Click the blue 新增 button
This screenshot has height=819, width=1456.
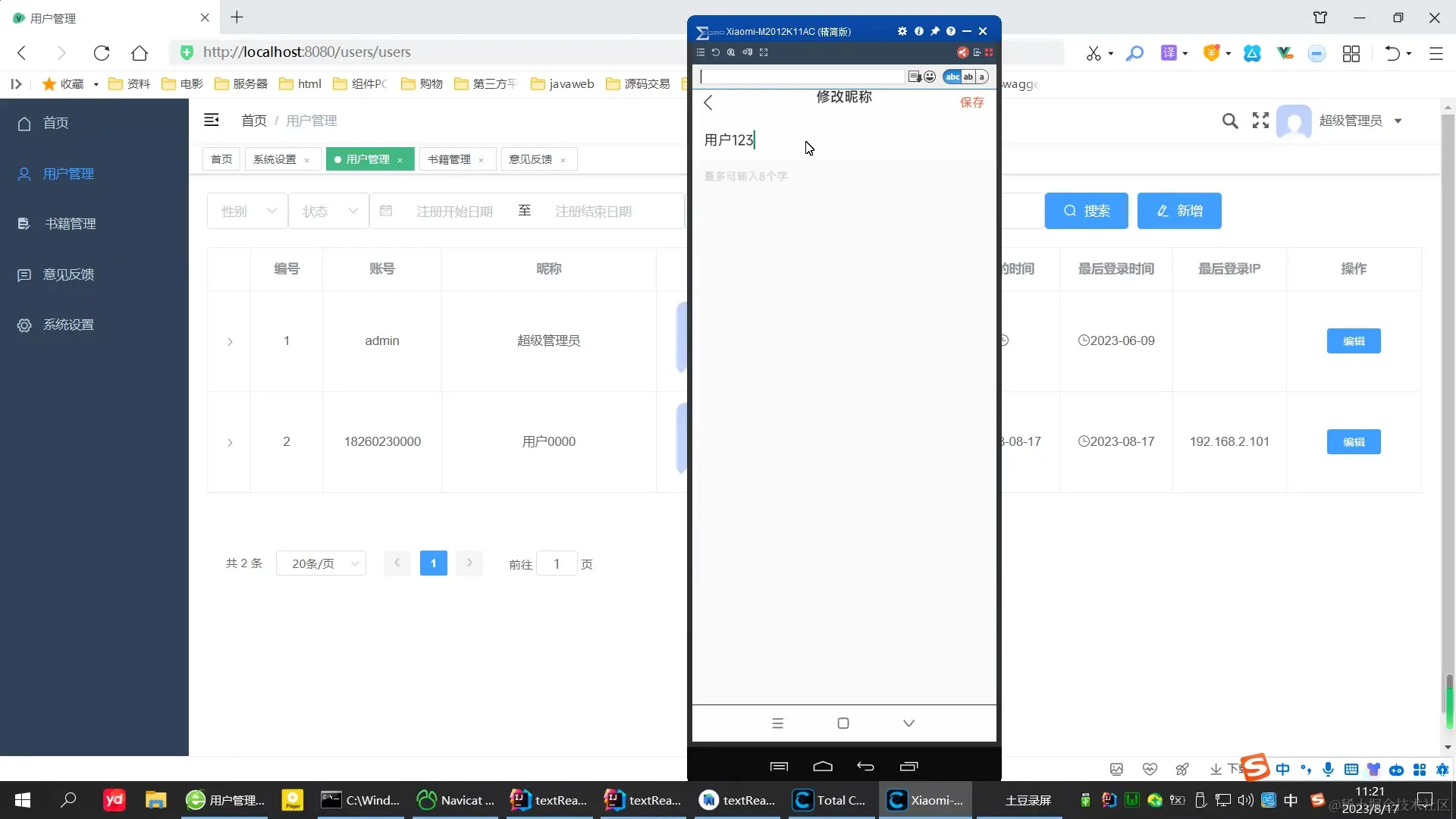(1178, 211)
